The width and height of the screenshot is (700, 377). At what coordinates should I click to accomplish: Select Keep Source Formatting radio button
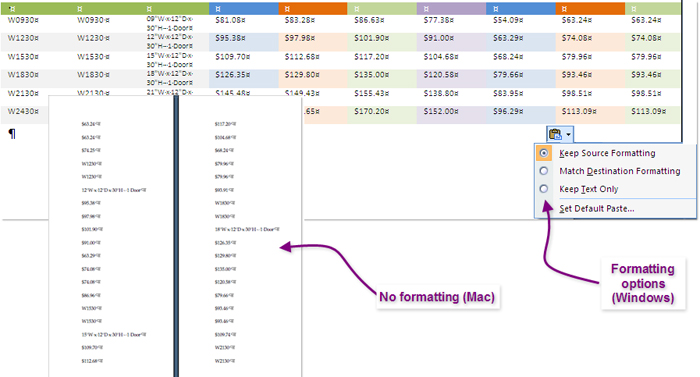click(x=543, y=153)
